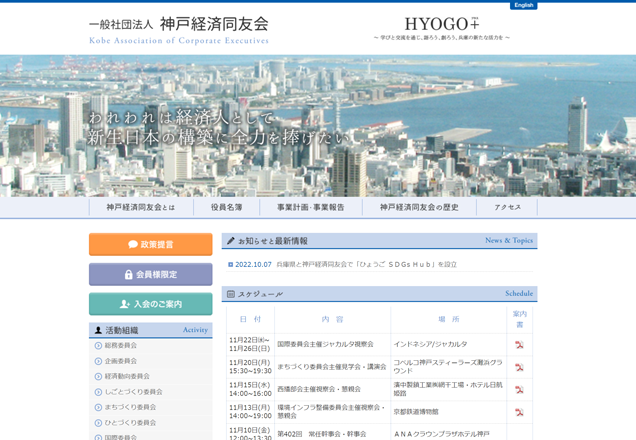Click the calendar icon beside スケジュール

coord(230,294)
